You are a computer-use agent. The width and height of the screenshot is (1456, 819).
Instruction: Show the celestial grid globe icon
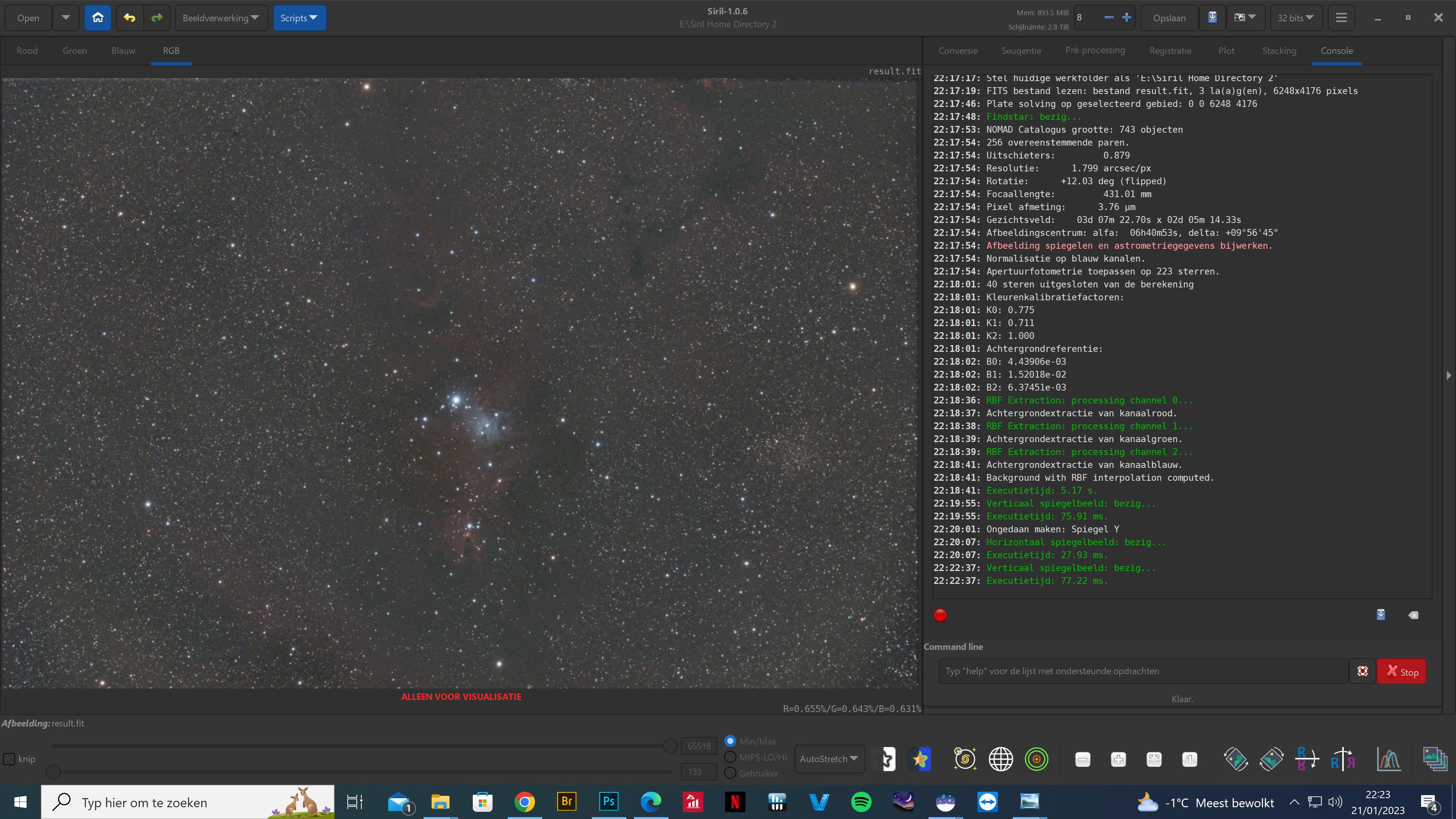pyautogui.click(x=1001, y=759)
